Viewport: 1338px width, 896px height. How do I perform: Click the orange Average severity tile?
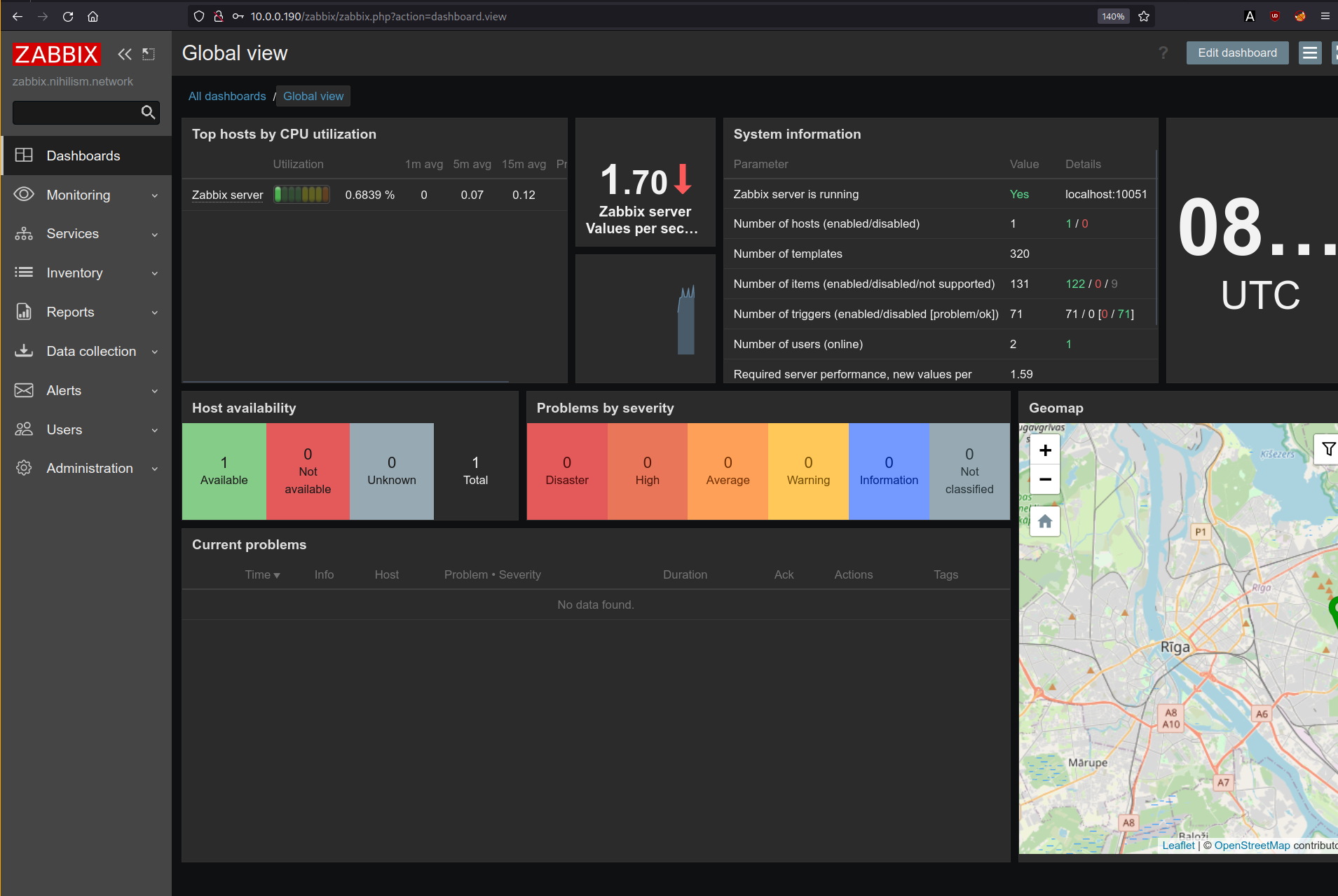pos(728,471)
